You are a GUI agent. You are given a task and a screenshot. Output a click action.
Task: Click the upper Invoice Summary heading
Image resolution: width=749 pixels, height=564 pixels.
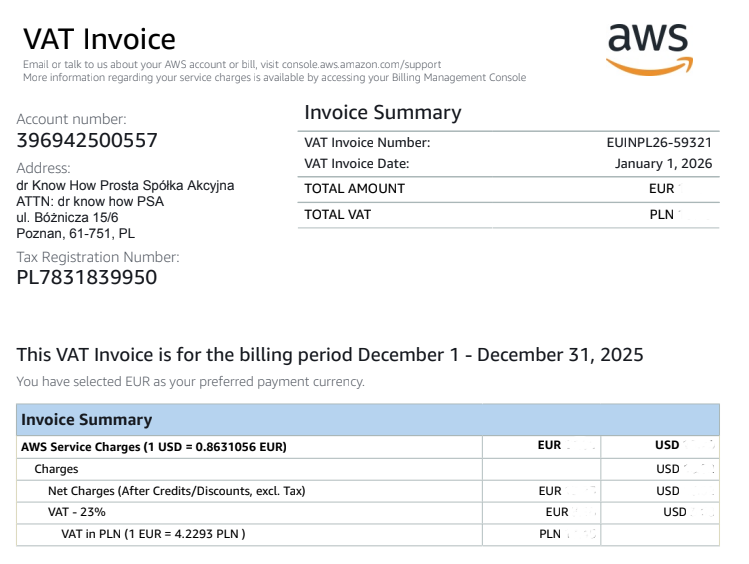(x=383, y=112)
